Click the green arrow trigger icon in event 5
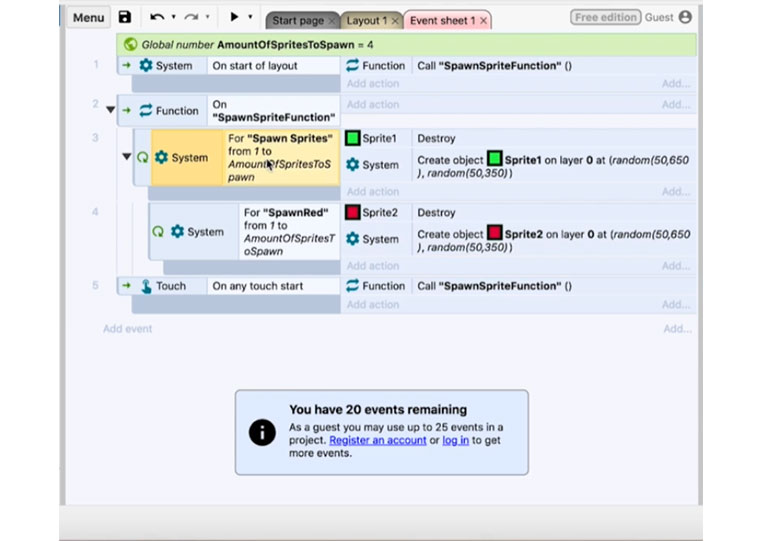 tap(127, 286)
